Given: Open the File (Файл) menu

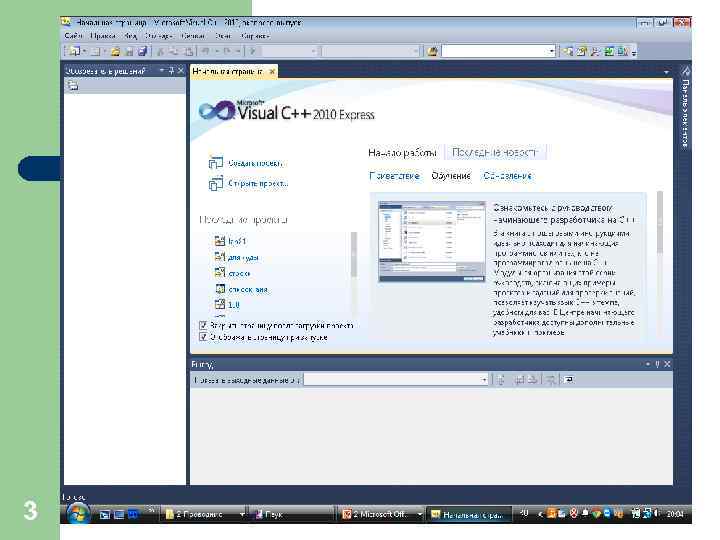Looking at the screenshot, I should coord(73,36).
